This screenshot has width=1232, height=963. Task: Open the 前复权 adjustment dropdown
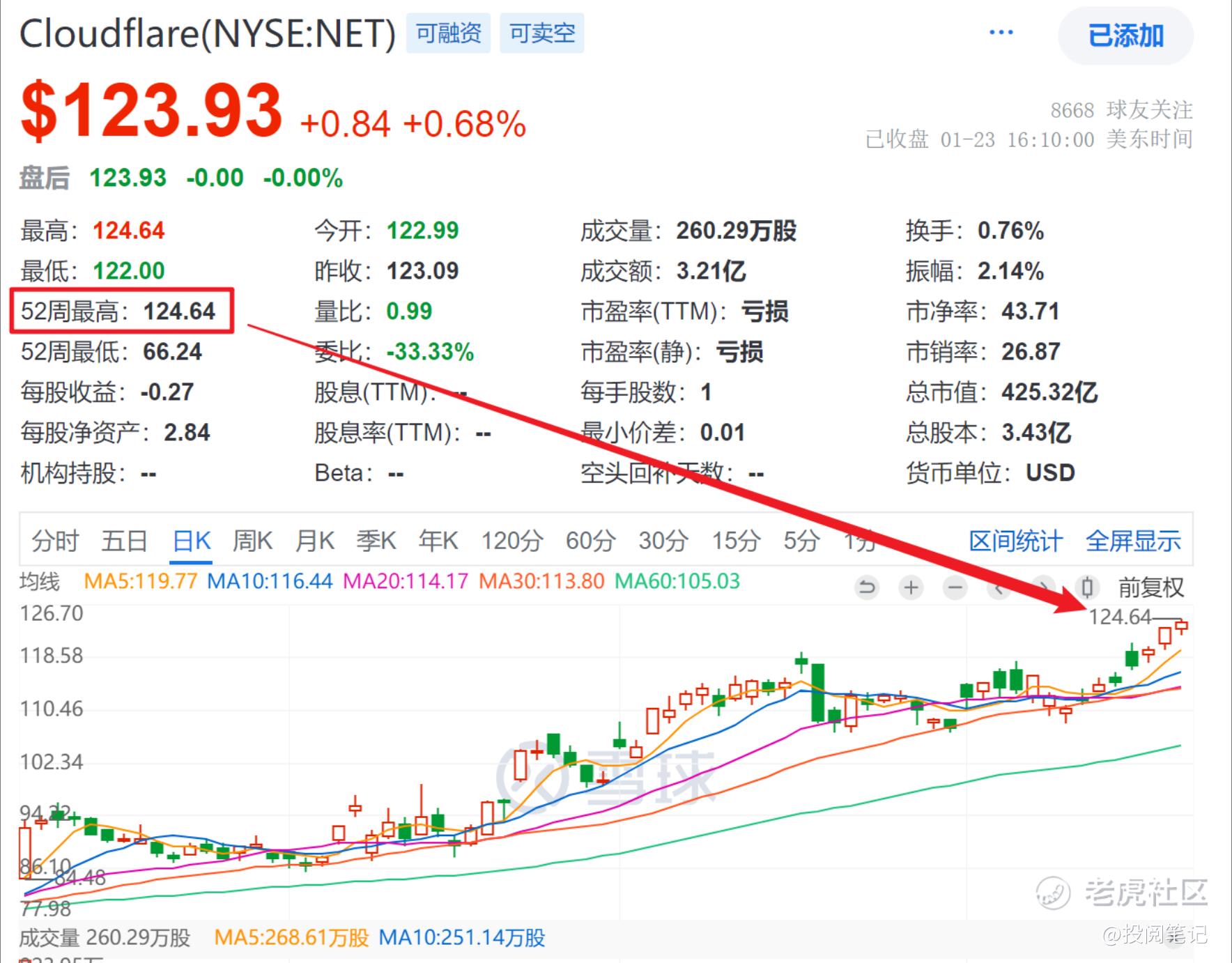[1151, 588]
